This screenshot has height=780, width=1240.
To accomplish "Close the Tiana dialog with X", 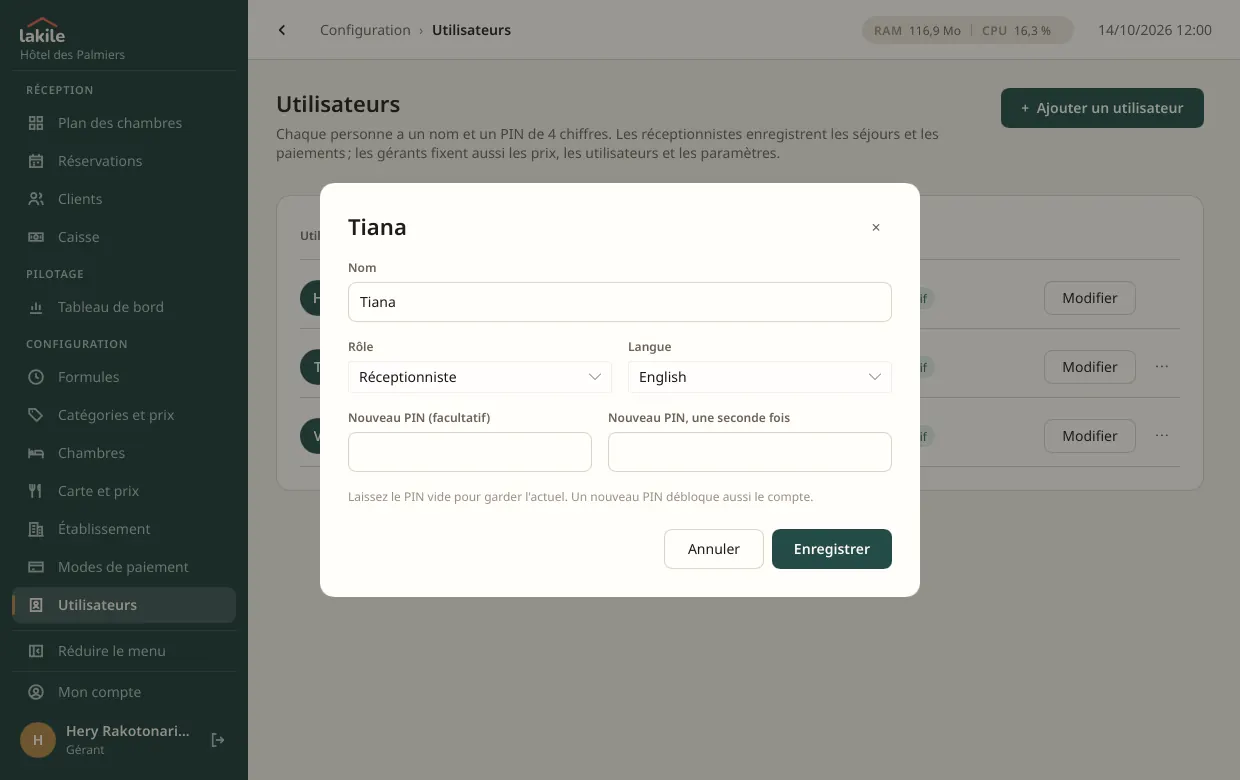I will (x=876, y=227).
